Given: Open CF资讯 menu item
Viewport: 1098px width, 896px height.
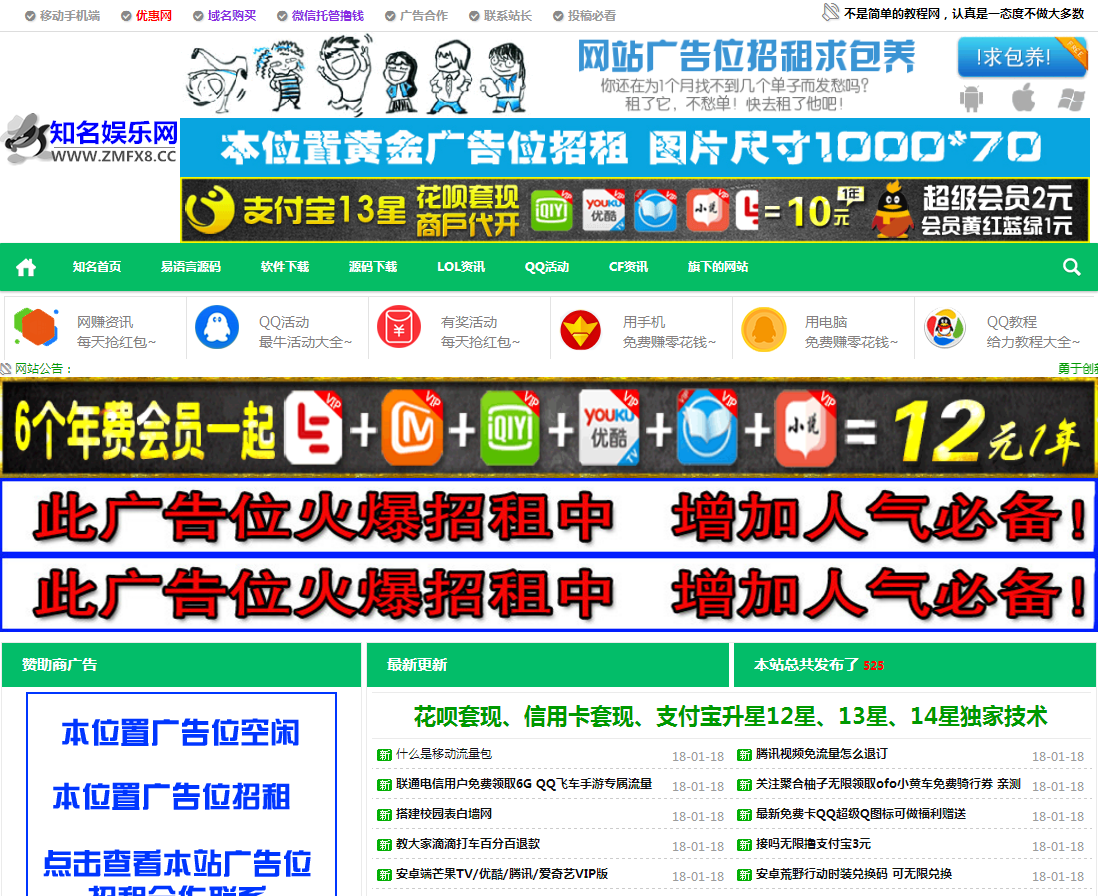Looking at the screenshot, I should (x=628, y=267).
